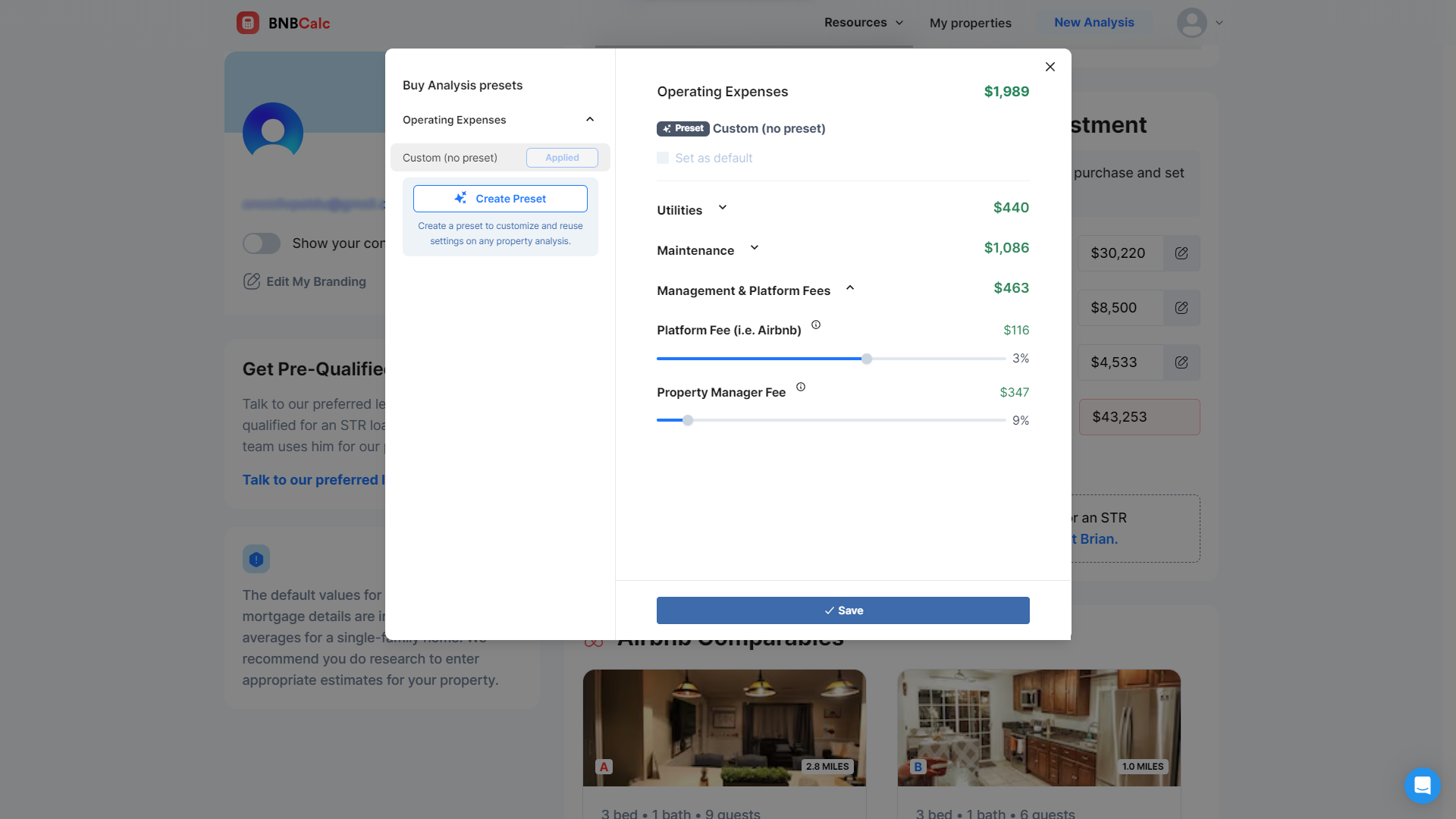Click New Analysis button
The height and width of the screenshot is (819, 1456).
point(1094,22)
